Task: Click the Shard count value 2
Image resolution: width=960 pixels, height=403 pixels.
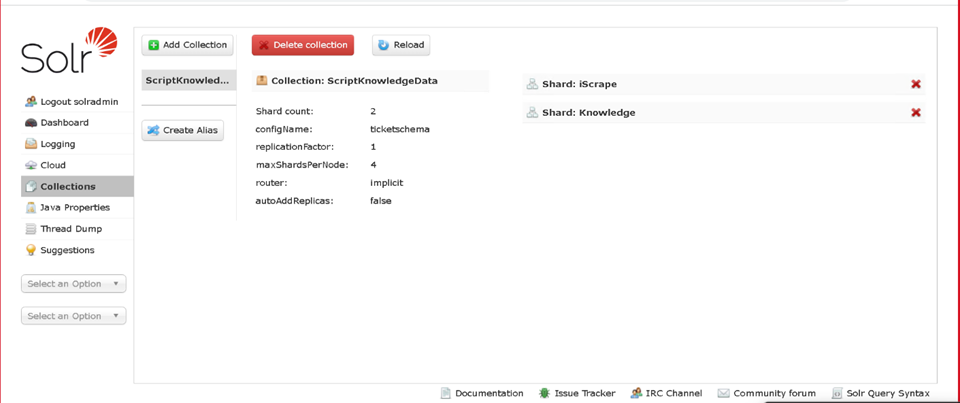Action: (373, 111)
